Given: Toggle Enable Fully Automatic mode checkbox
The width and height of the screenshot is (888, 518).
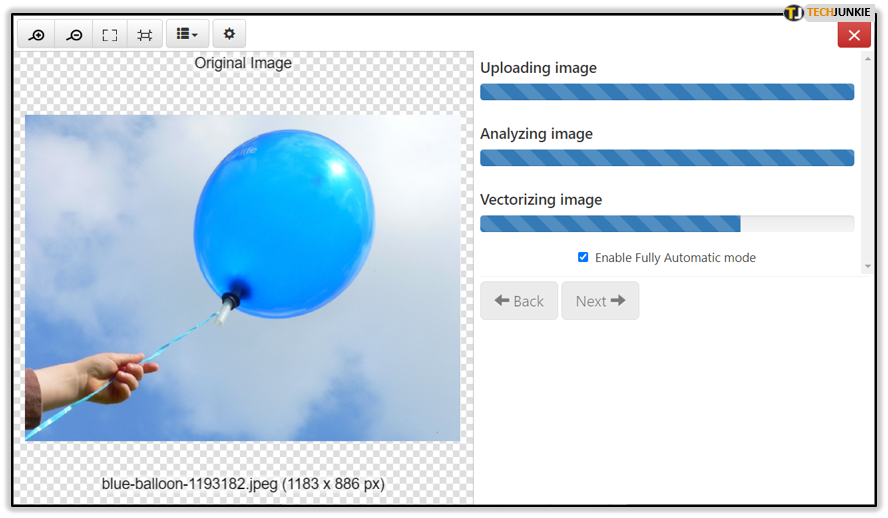Looking at the screenshot, I should point(583,257).
